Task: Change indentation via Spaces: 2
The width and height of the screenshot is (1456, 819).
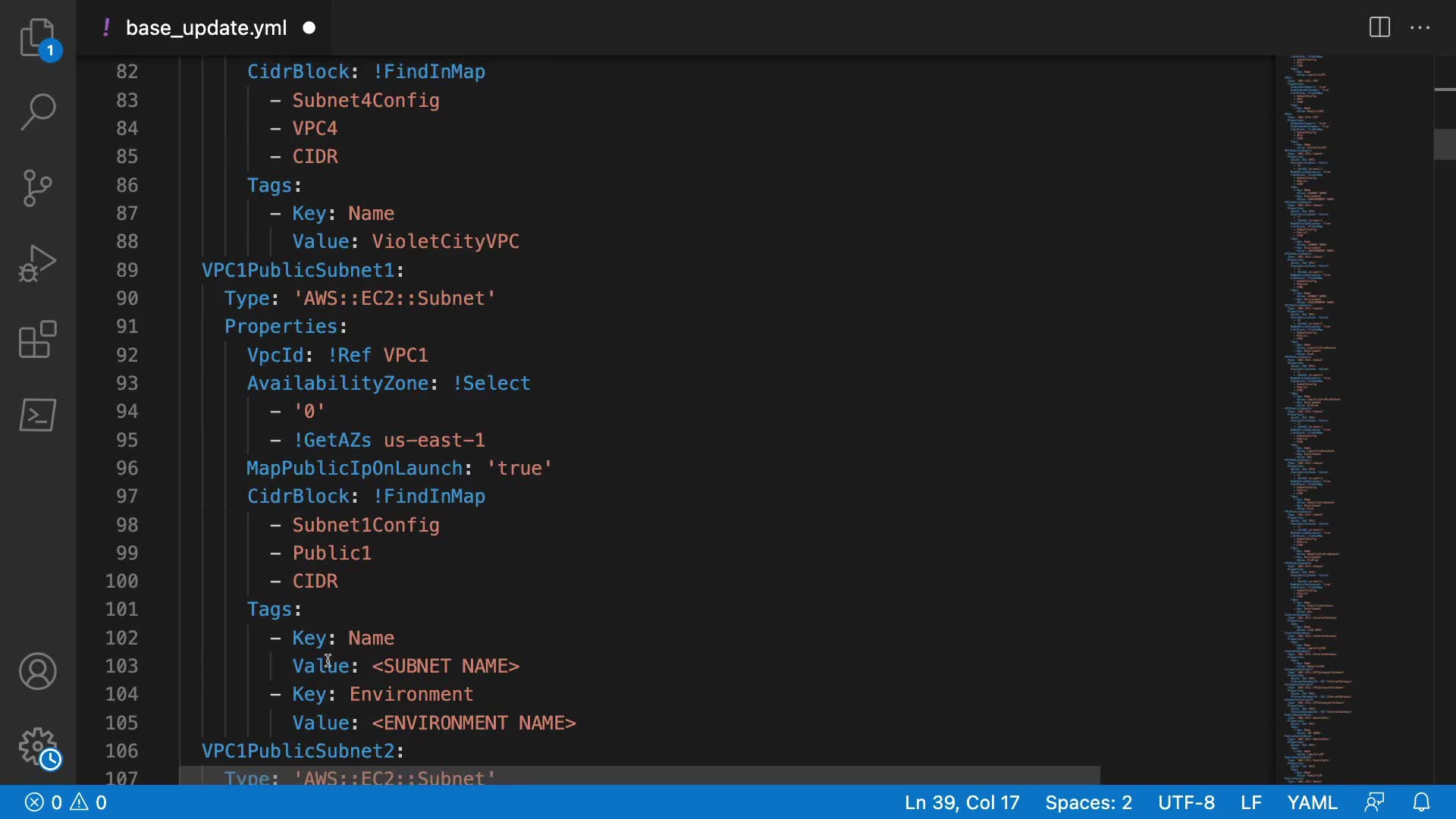Action: click(x=1088, y=802)
